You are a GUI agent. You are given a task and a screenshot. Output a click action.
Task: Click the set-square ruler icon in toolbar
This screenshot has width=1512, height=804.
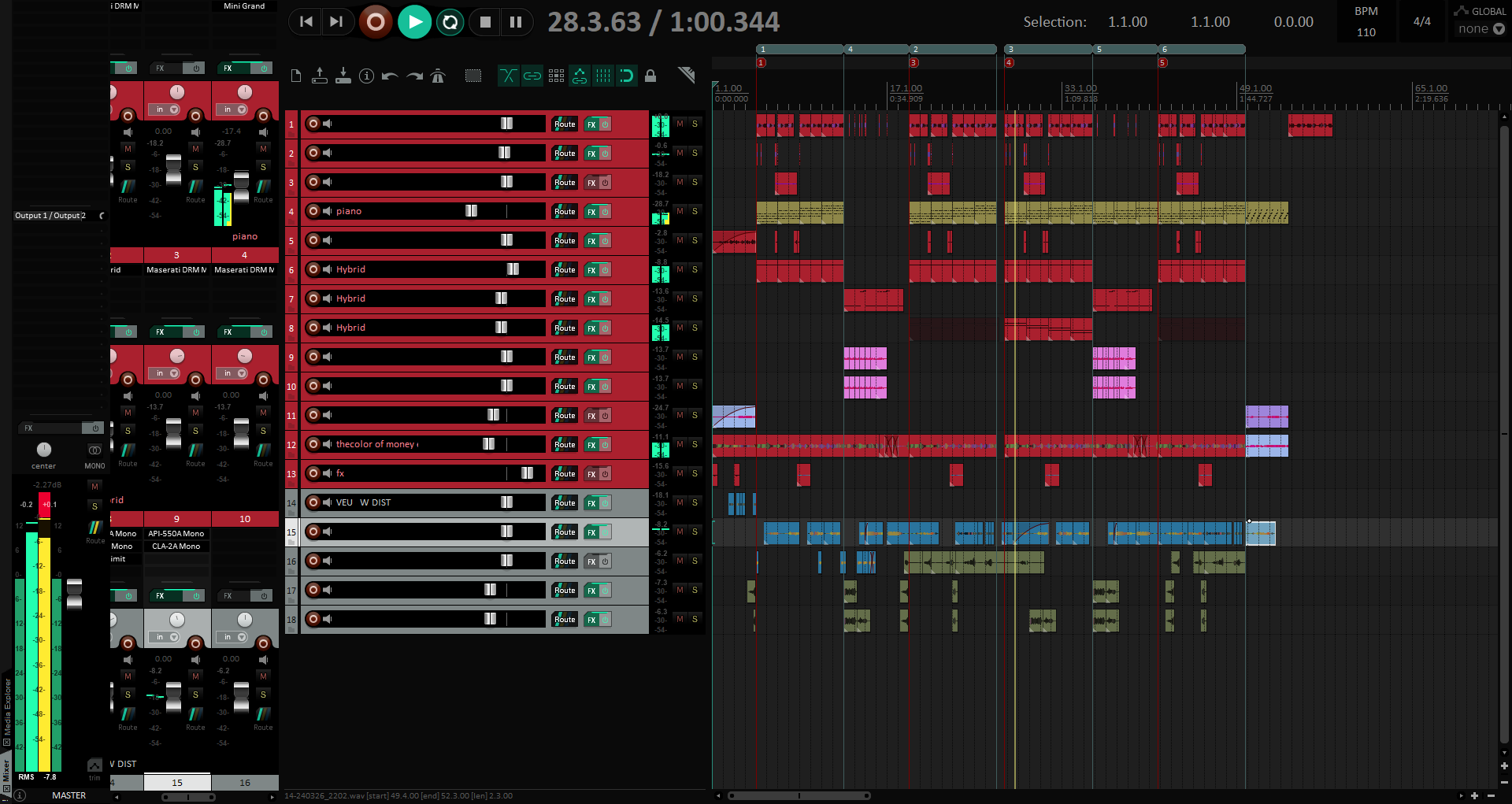pos(687,75)
